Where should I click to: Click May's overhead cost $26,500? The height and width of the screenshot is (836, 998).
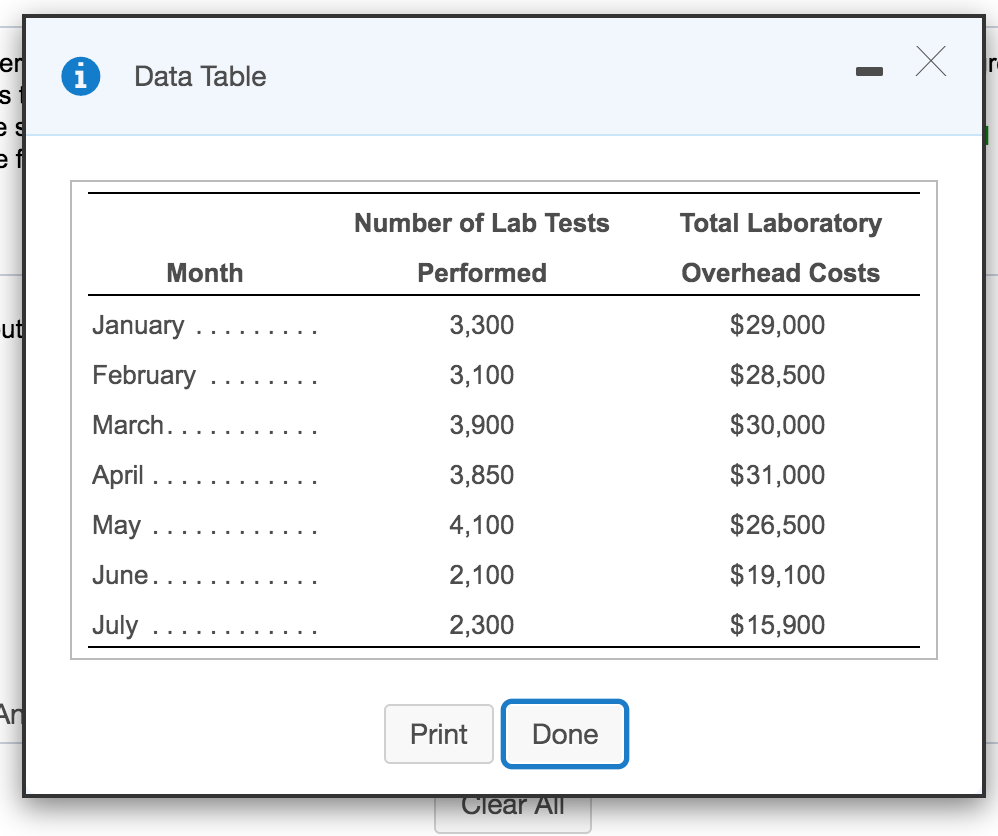[x=777, y=525]
